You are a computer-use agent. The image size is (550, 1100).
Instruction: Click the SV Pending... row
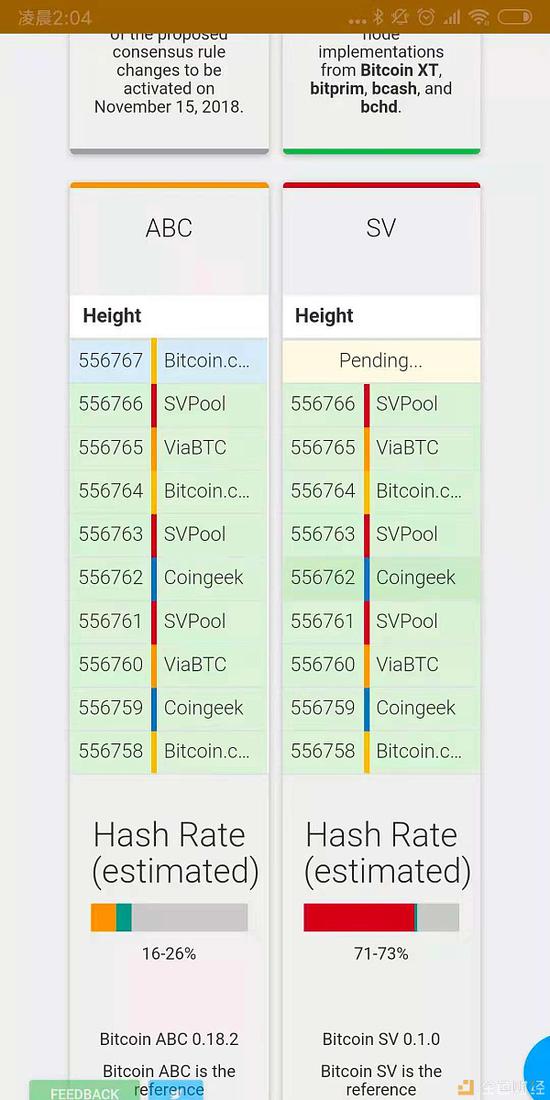point(382,361)
